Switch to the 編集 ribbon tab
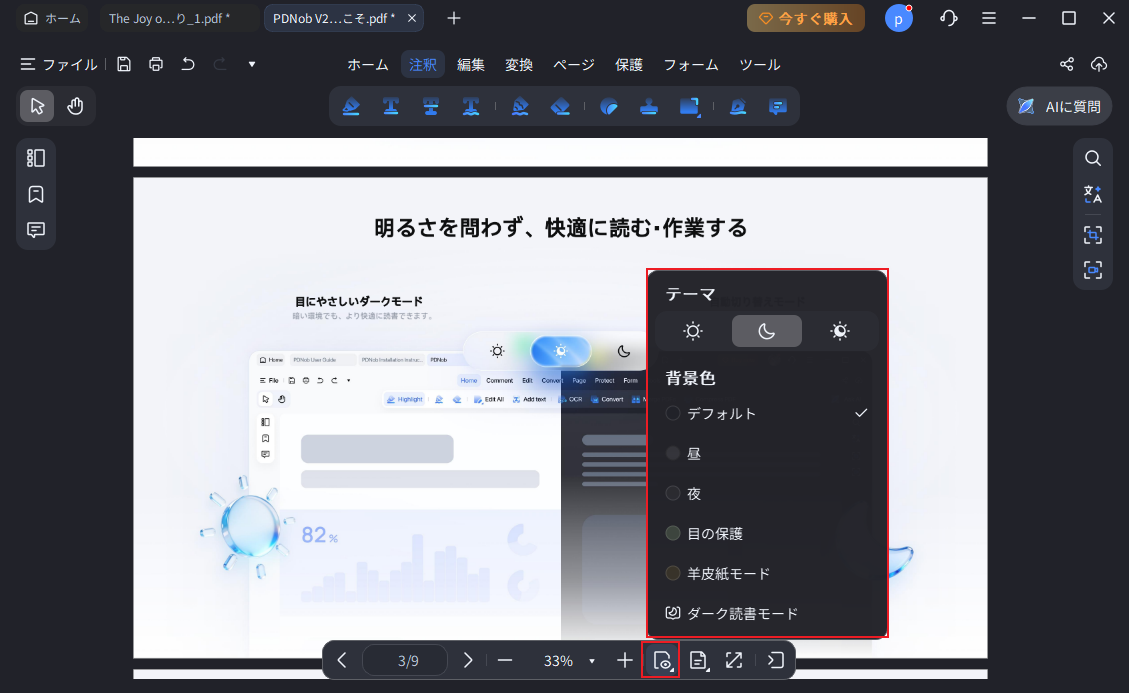Screen dimensions: 1129x693 click(470, 64)
